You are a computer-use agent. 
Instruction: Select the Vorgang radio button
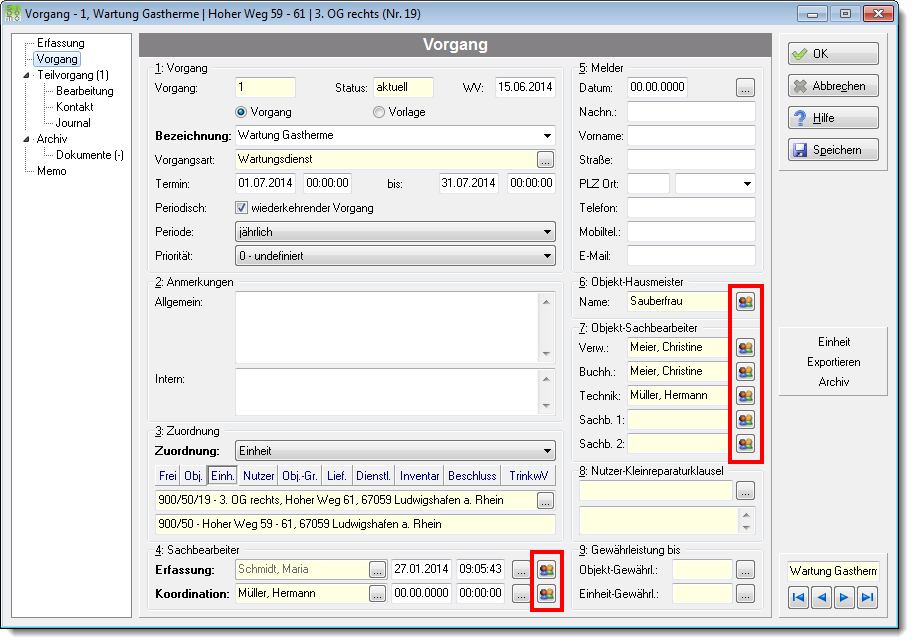(x=241, y=112)
